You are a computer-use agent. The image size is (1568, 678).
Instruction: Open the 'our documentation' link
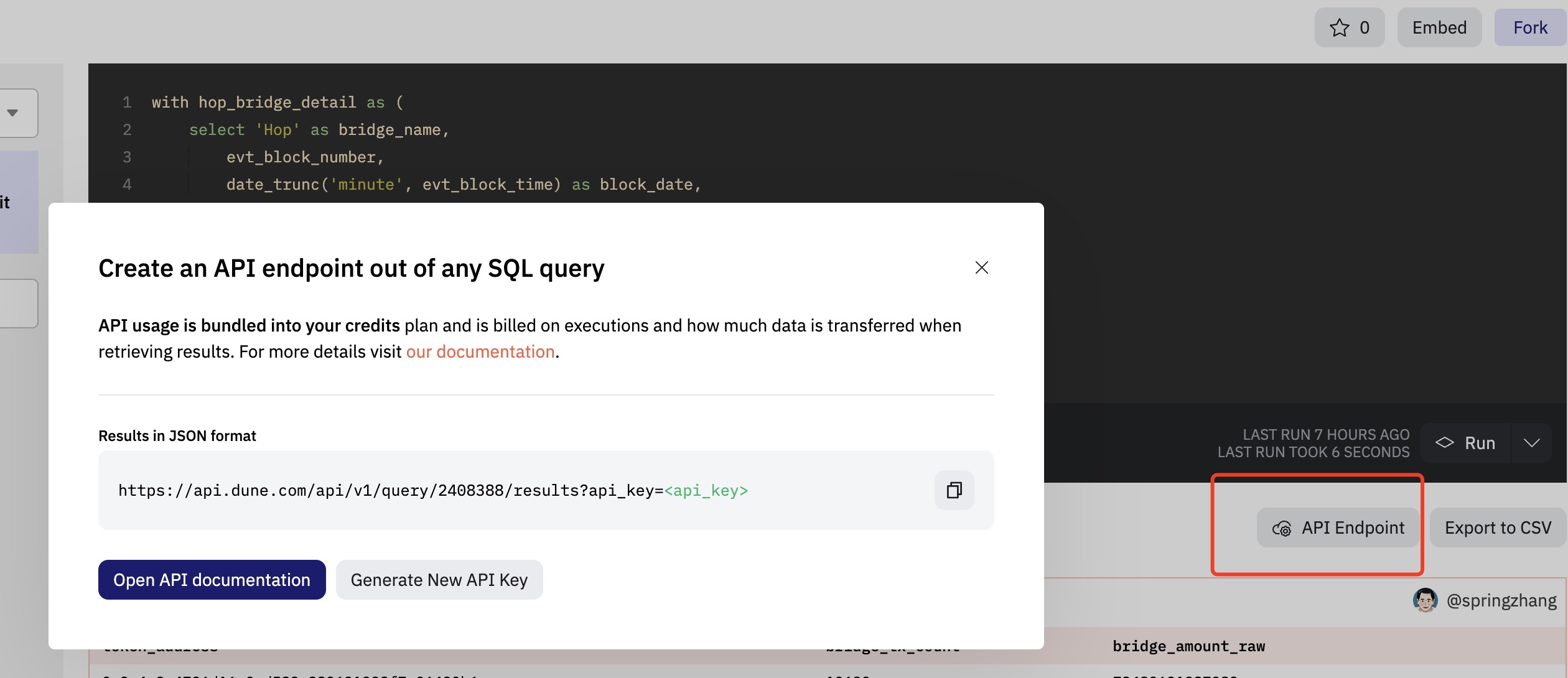pyautogui.click(x=480, y=352)
